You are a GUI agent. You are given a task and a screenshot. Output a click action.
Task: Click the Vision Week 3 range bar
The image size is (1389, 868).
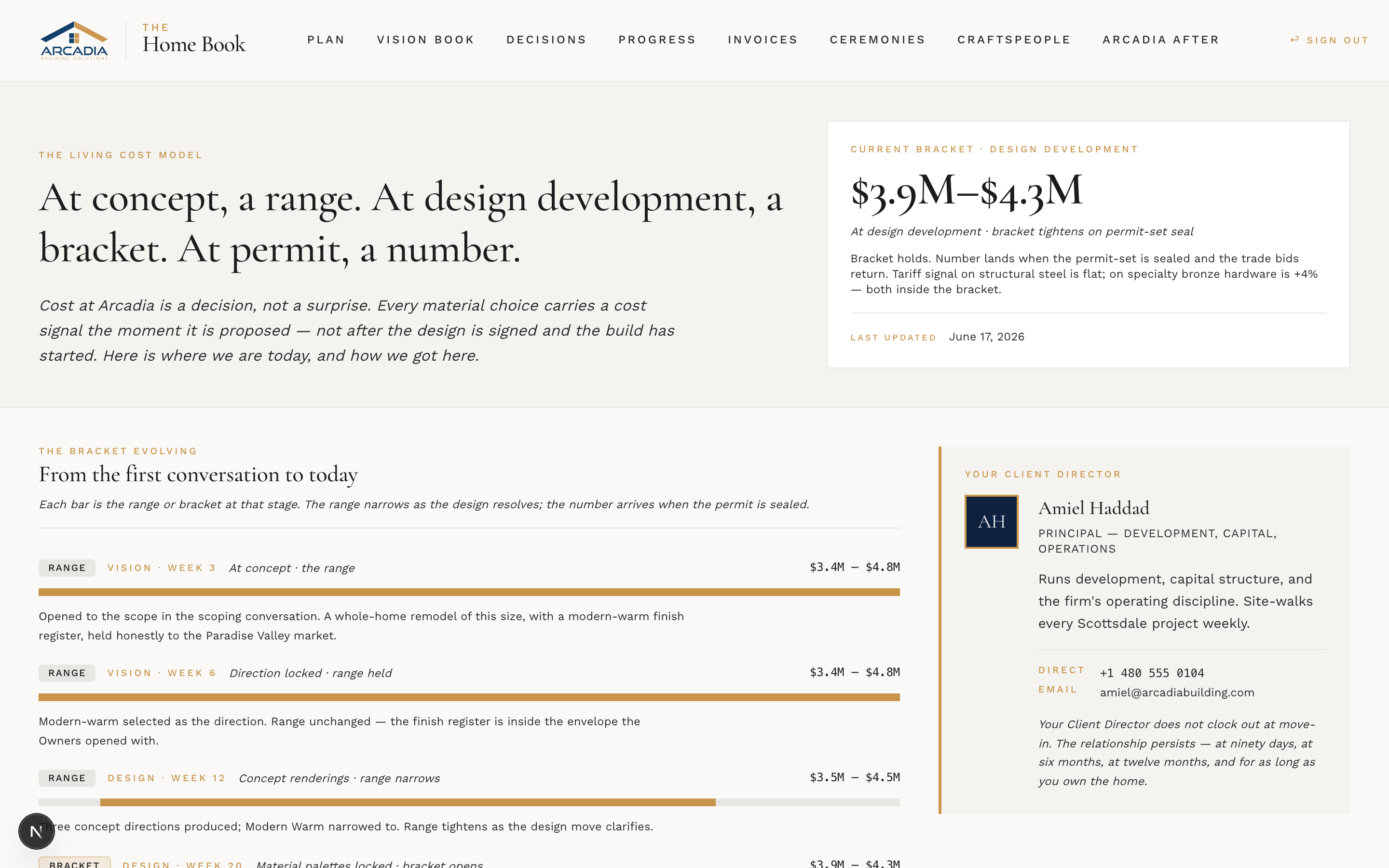(469, 592)
